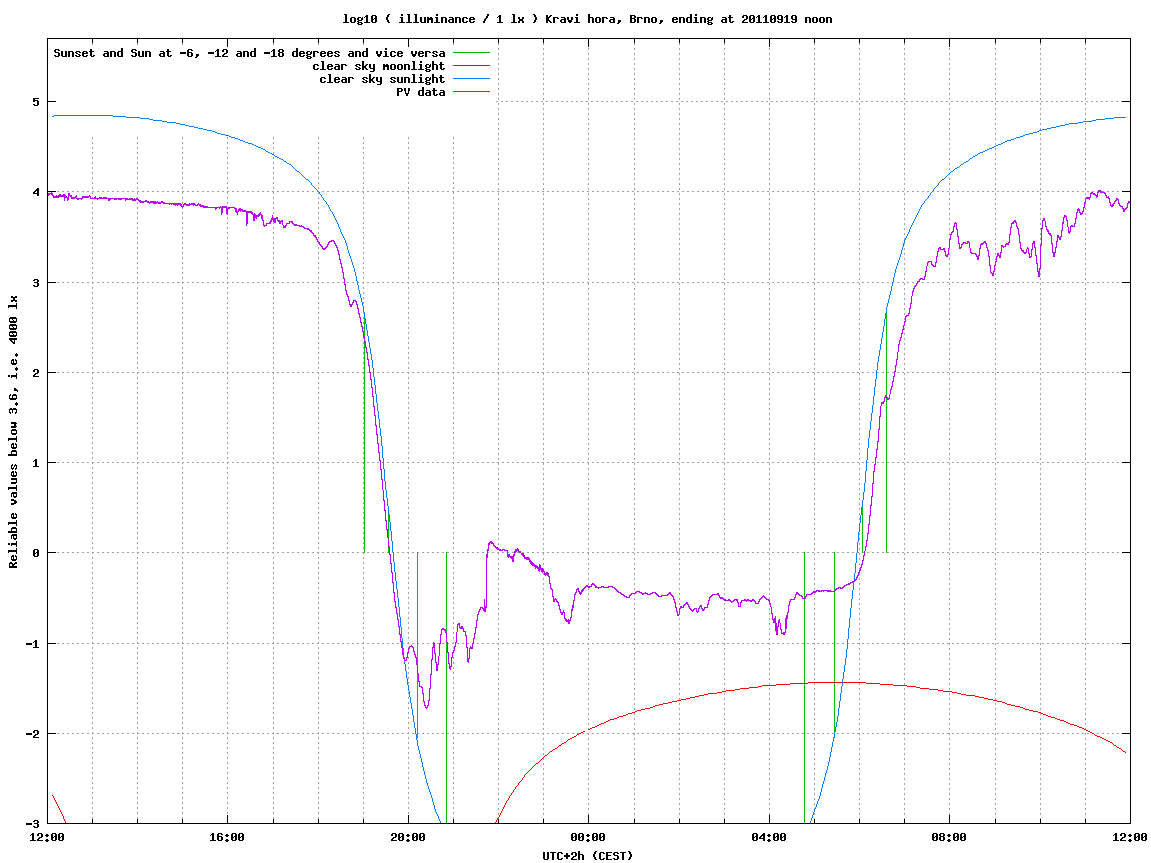
Task: Click the chart title text at top
Action: pyautogui.click(x=587, y=19)
